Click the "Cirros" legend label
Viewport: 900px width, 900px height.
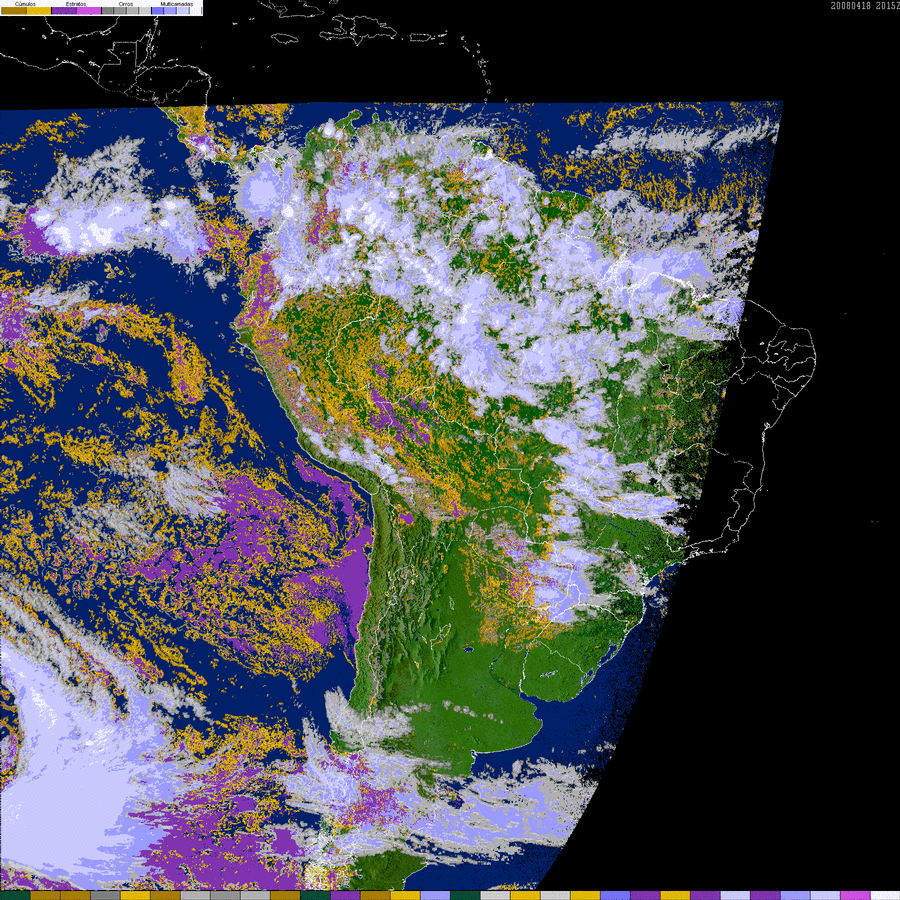tap(126, 4)
